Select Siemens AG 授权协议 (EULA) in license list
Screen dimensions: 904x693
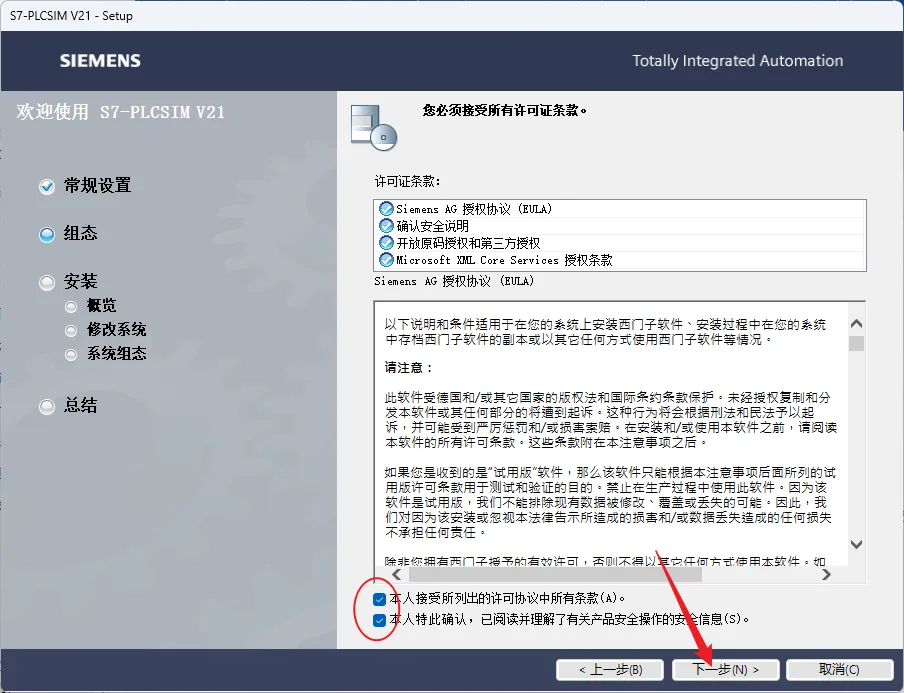pos(620,209)
